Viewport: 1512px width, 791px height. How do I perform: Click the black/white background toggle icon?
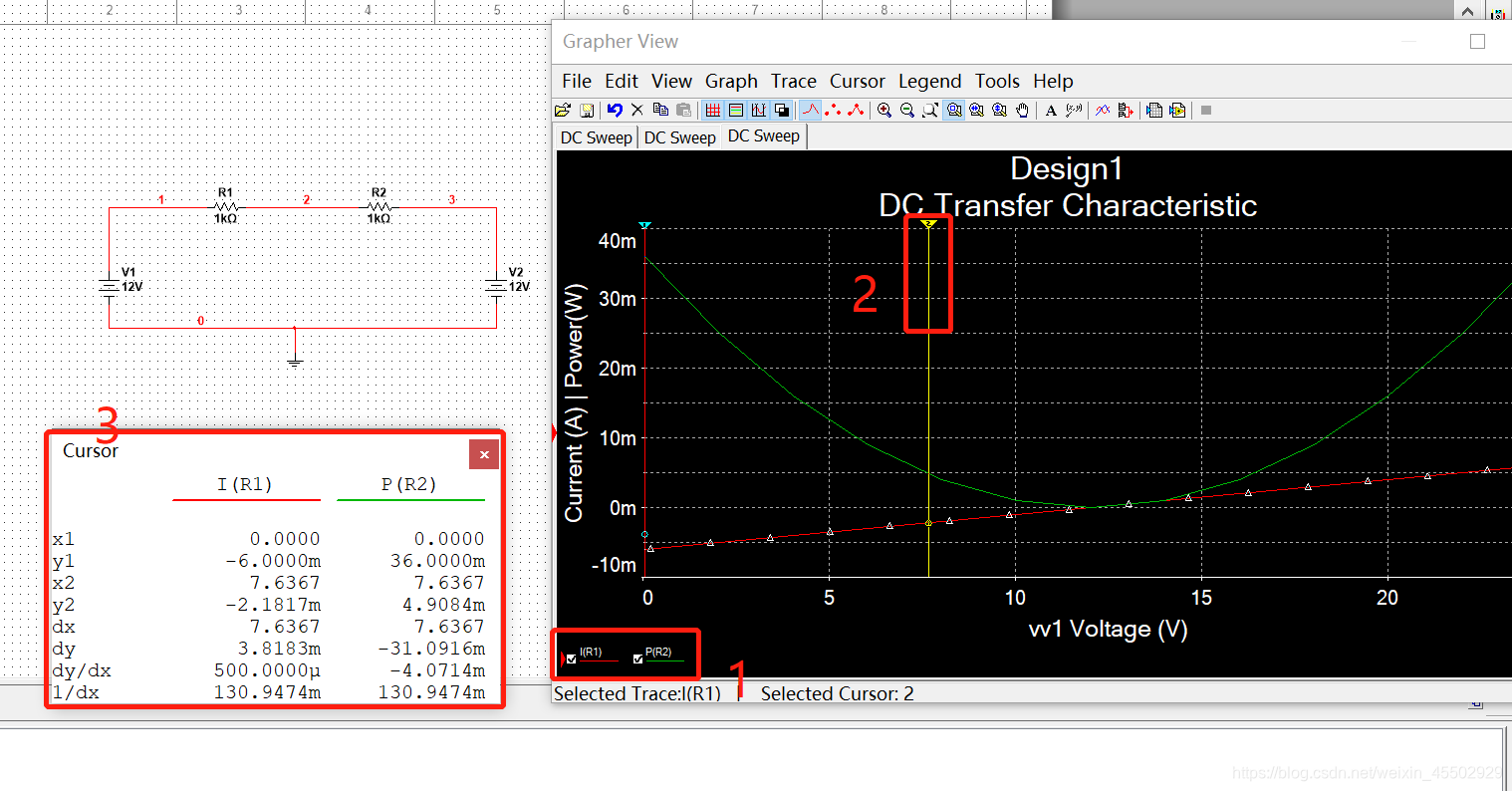tap(782, 110)
